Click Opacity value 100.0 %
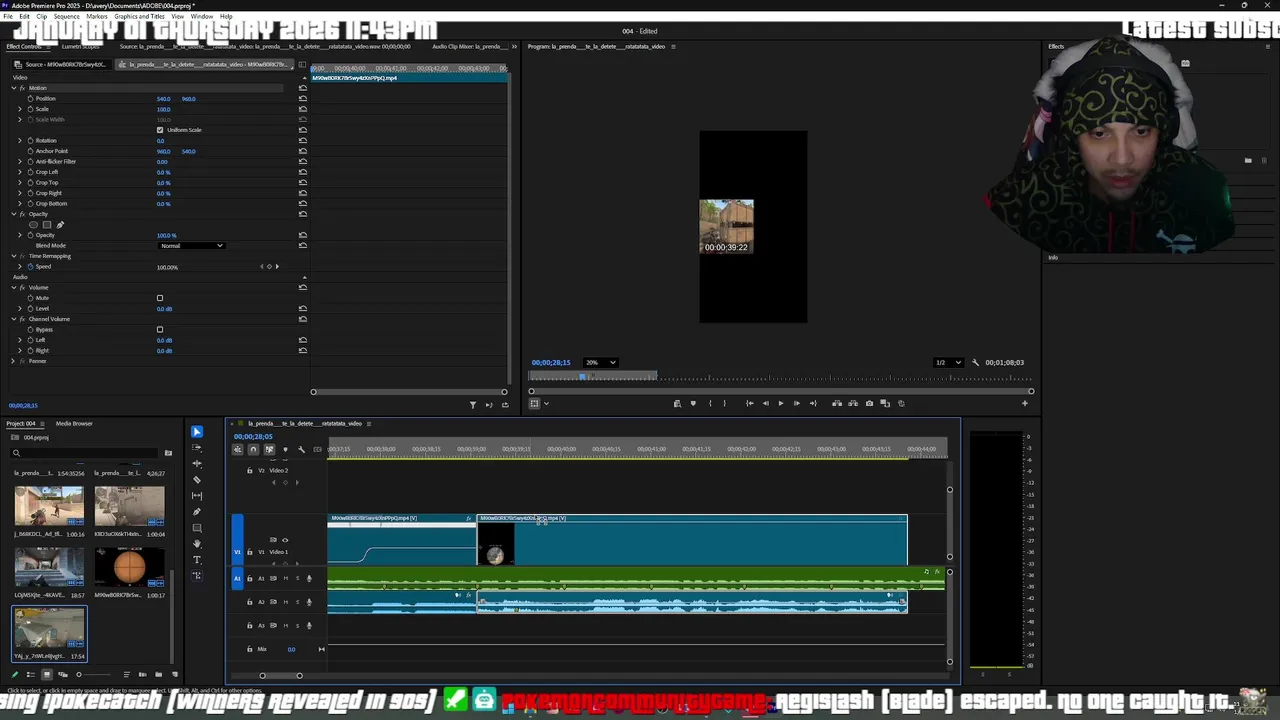 click(x=166, y=235)
